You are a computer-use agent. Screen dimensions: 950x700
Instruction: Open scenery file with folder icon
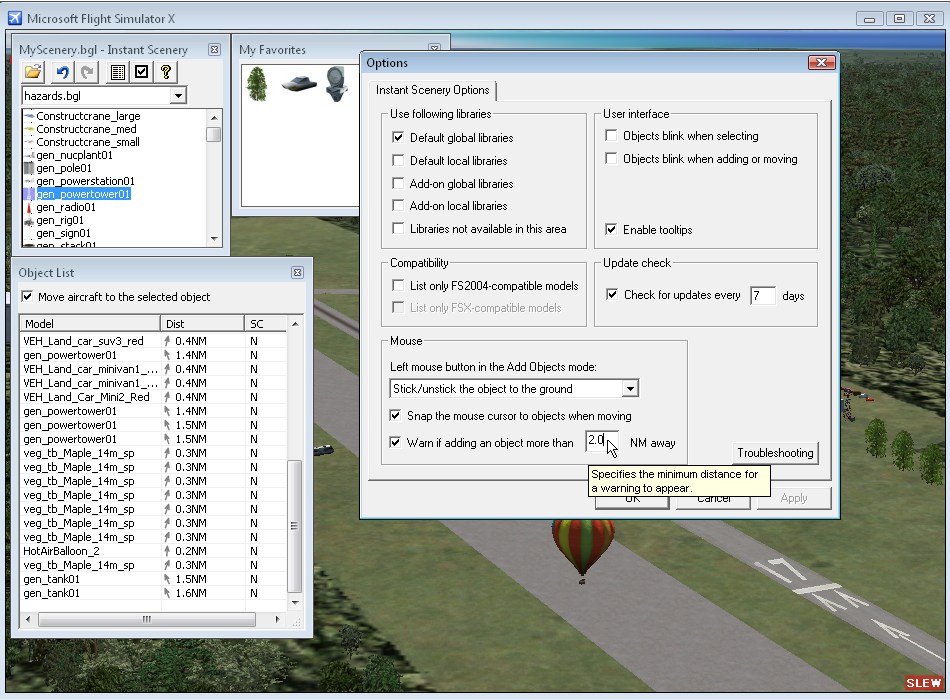tap(33, 72)
